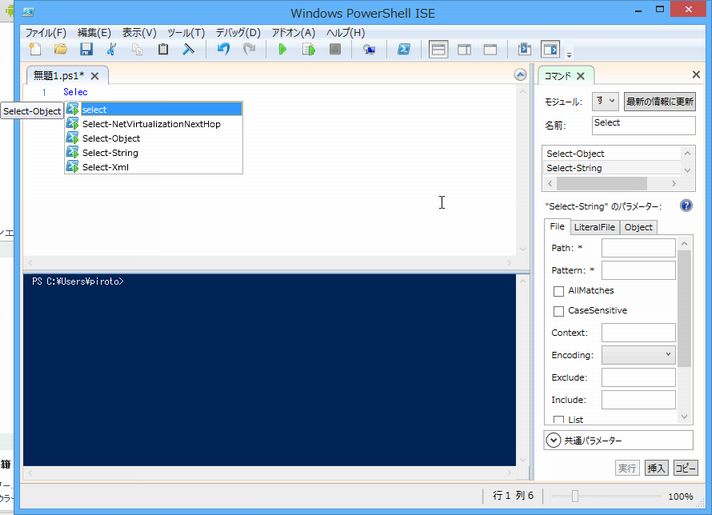Click the Exclude input field
Image resolution: width=712 pixels, height=515 pixels.
click(638, 377)
